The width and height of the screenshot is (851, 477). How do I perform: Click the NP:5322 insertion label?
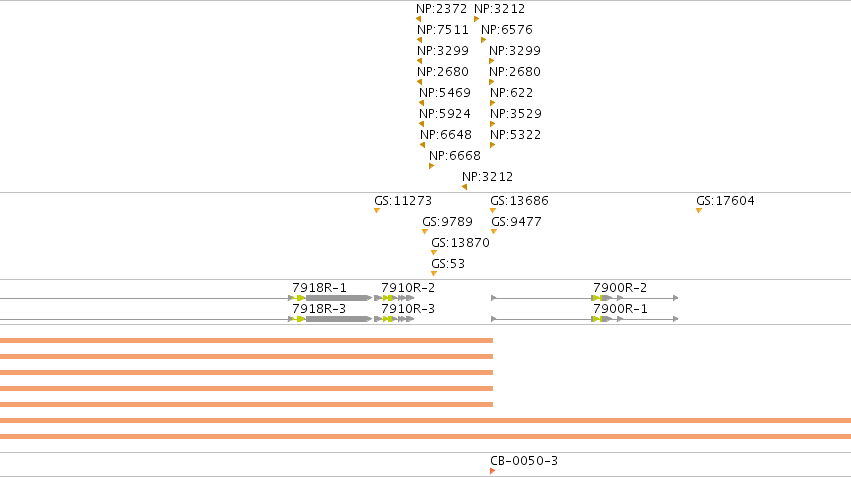[516, 135]
